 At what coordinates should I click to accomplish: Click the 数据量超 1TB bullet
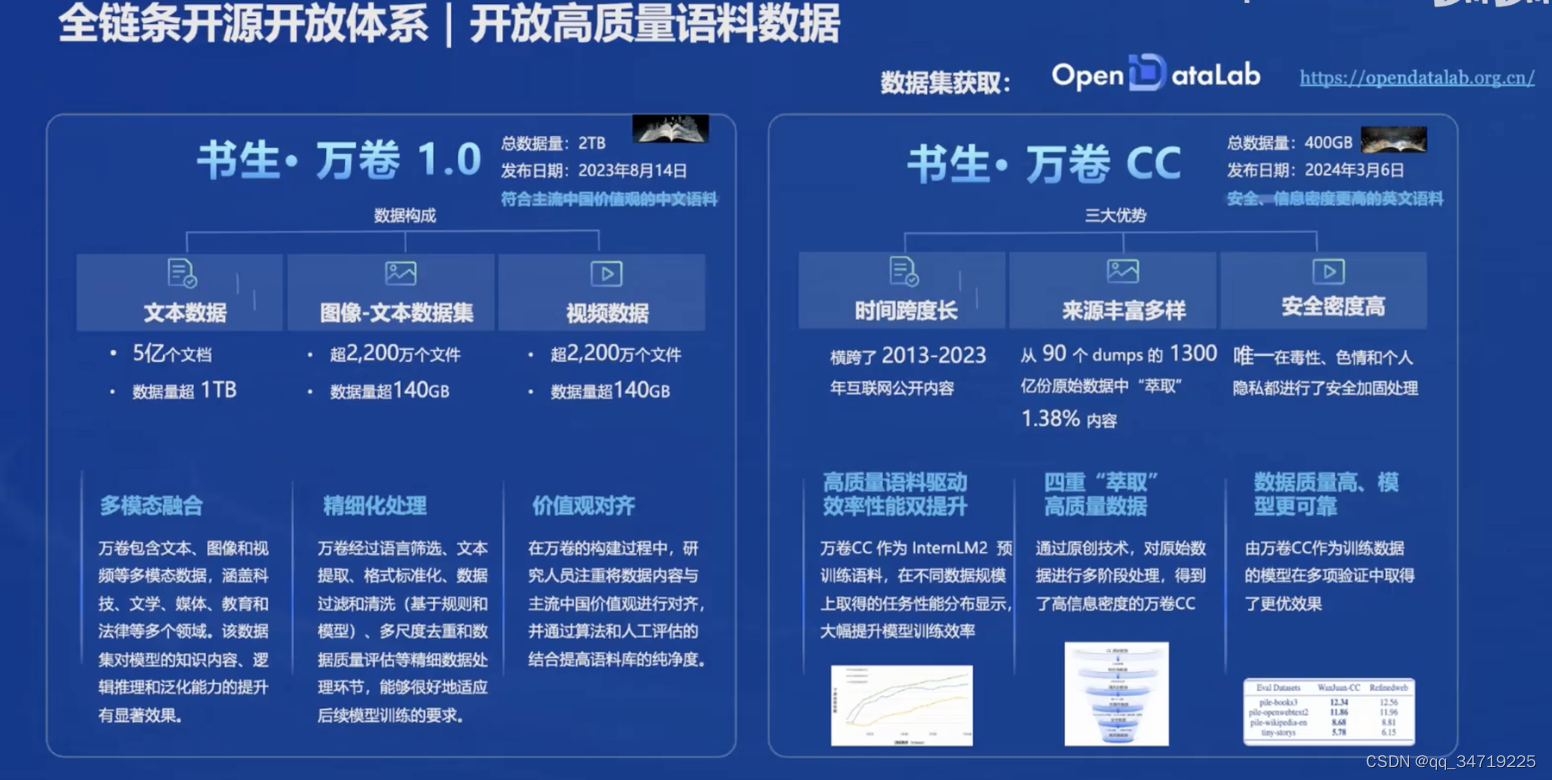point(185,390)
